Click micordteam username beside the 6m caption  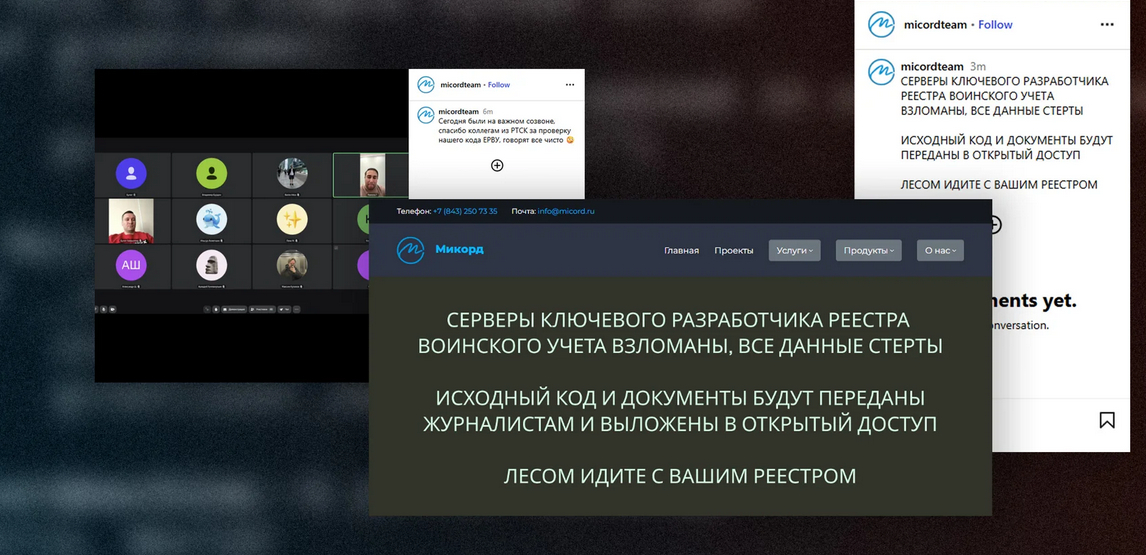[x=459, y=111]
